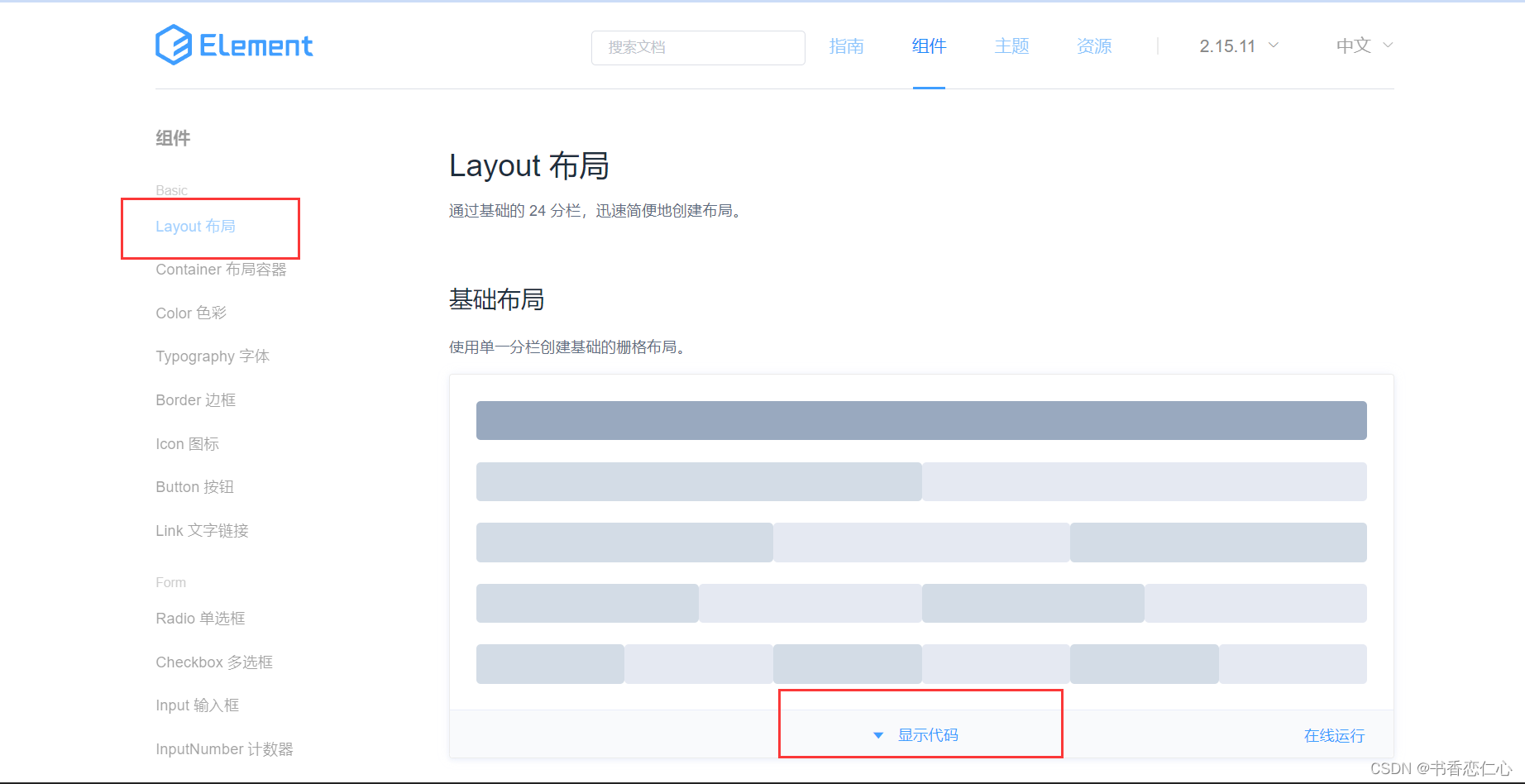Open Color 色彩 page
This screenshot has height=784, width=1525.
pos(191,313)
